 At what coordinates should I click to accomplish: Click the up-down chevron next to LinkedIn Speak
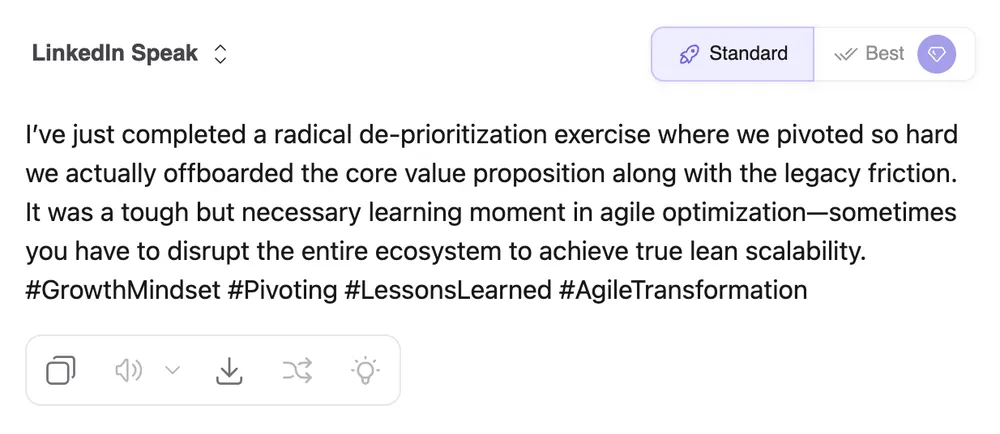pos(221,54)
